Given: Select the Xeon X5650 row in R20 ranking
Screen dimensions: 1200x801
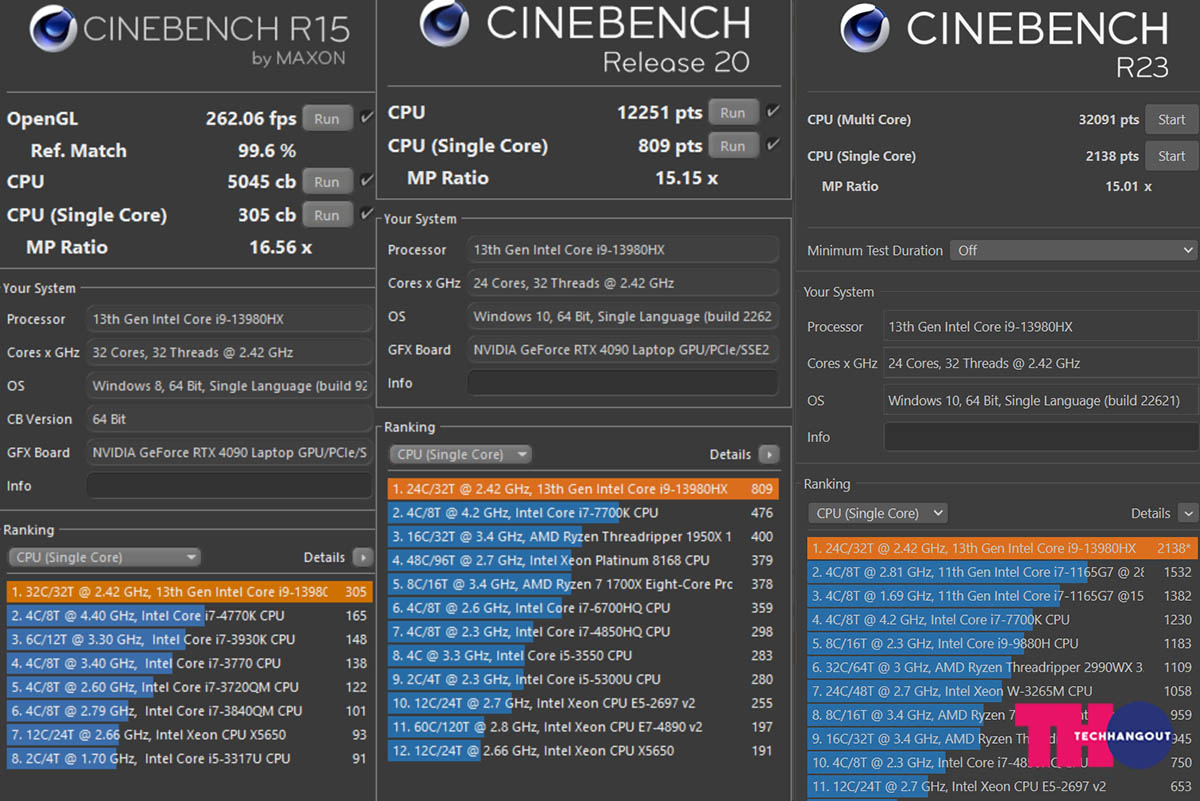Looking at the screenshot, I should click(x=584, y=751).
